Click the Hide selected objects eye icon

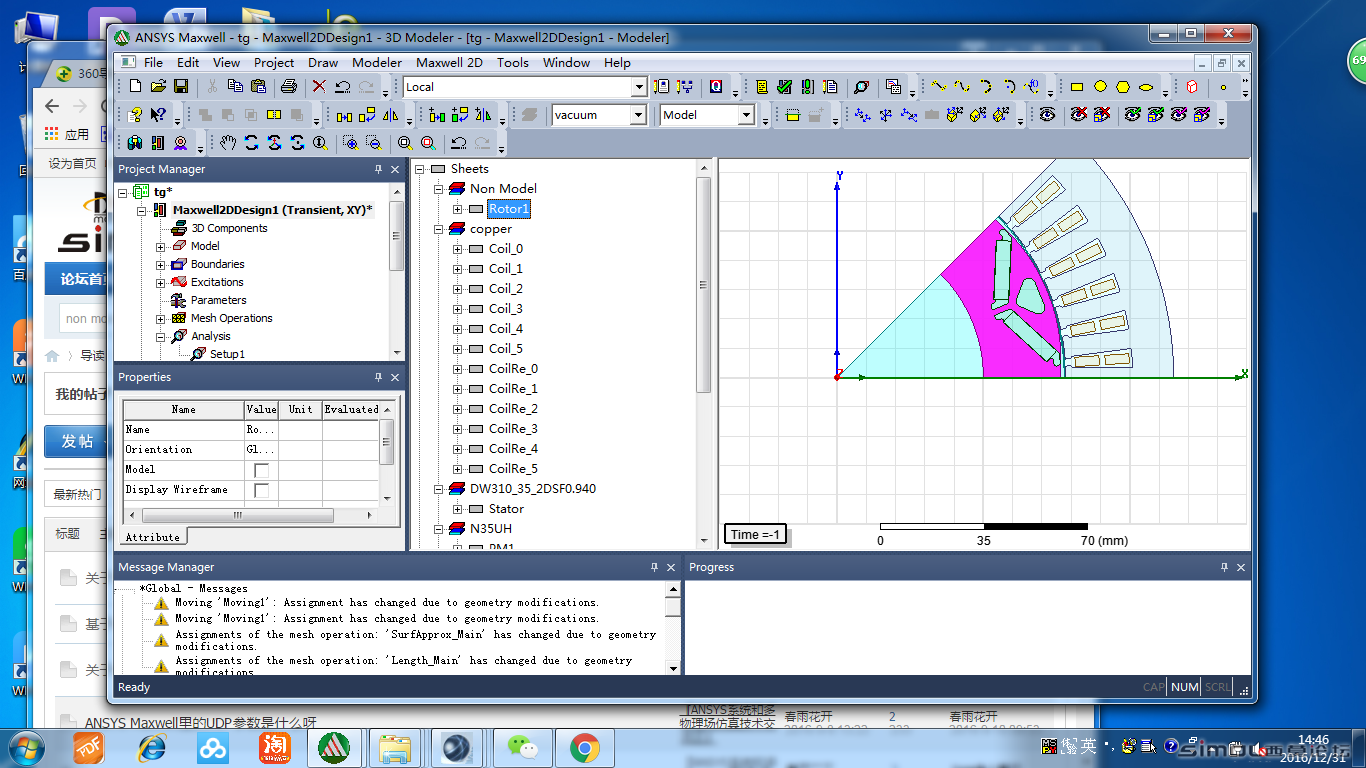tap(1078, 115)
